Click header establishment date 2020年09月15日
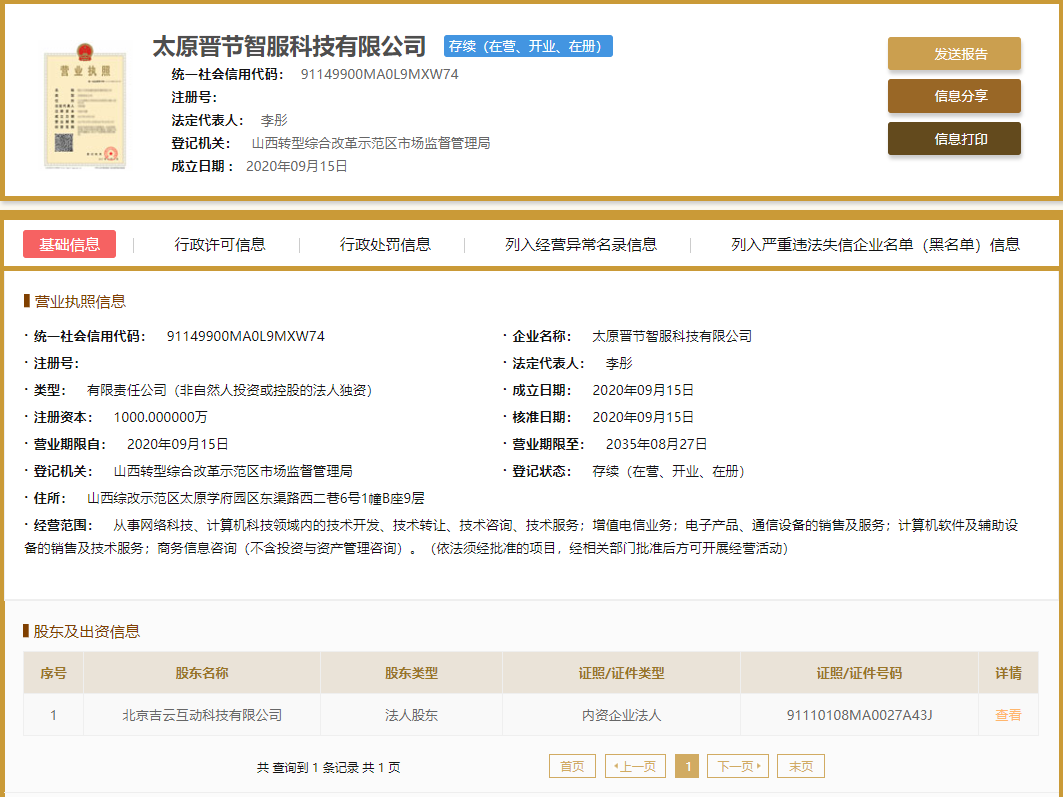 [x=297, y=167]
